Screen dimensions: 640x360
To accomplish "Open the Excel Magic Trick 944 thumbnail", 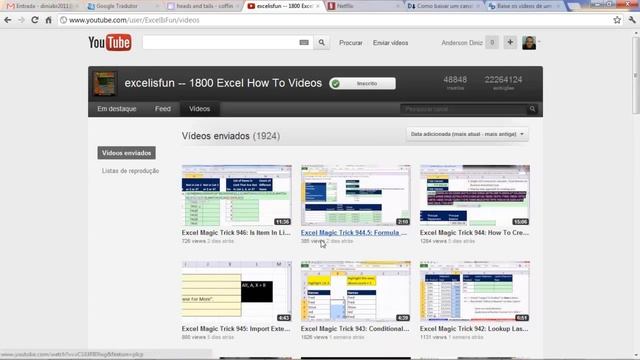I will tap(475, 195).
